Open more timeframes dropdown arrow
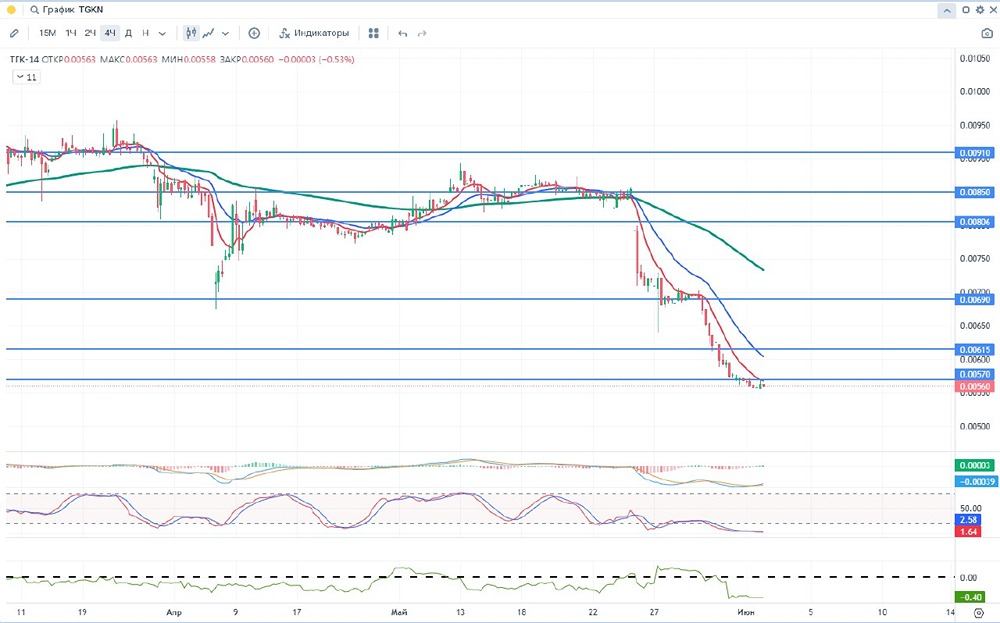Image resolution: width=1000 pixels, height=623 pixels. tap(162, 33)
